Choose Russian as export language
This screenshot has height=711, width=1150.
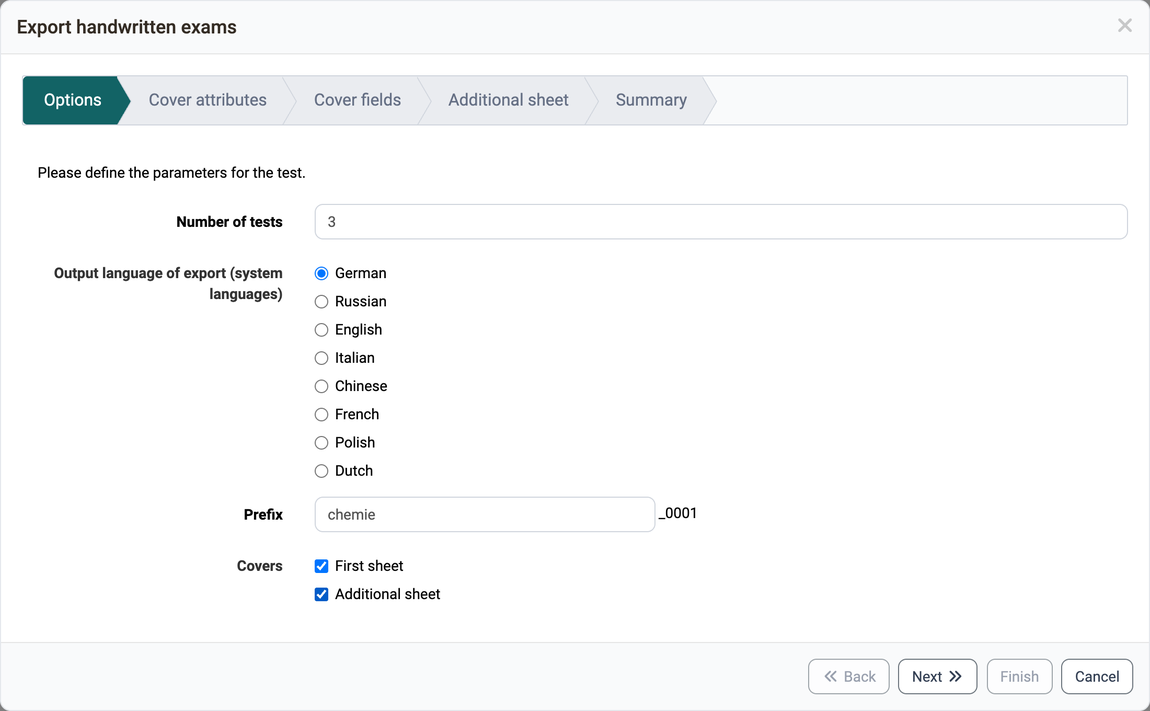point(321,302)
